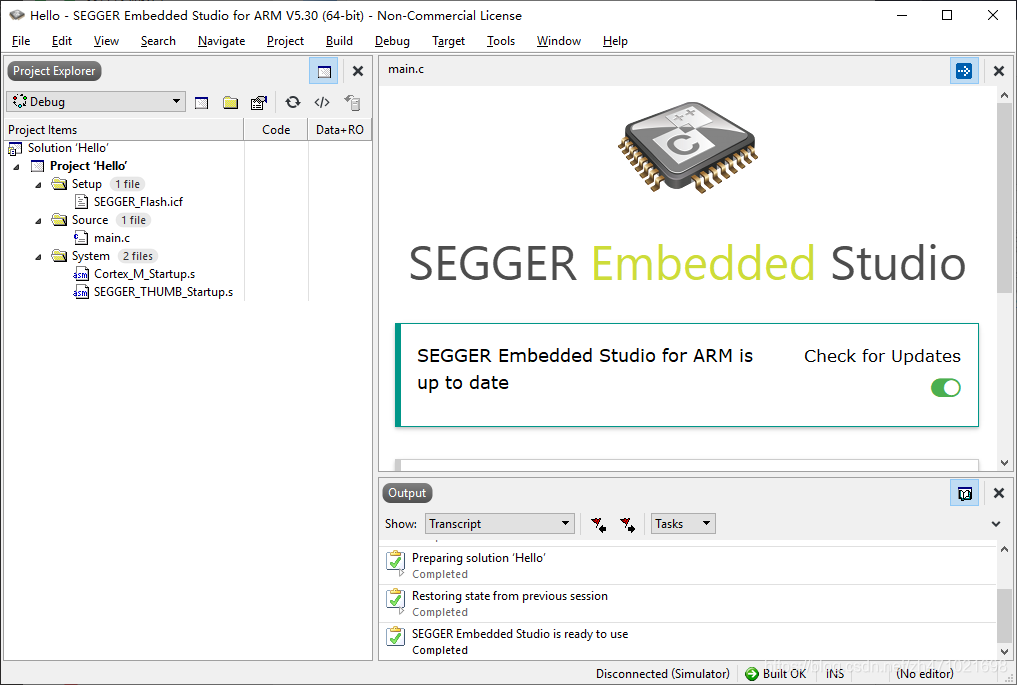1017x685 pixels.
Task: Close the main.c editor pane
Action: point(999,71)
